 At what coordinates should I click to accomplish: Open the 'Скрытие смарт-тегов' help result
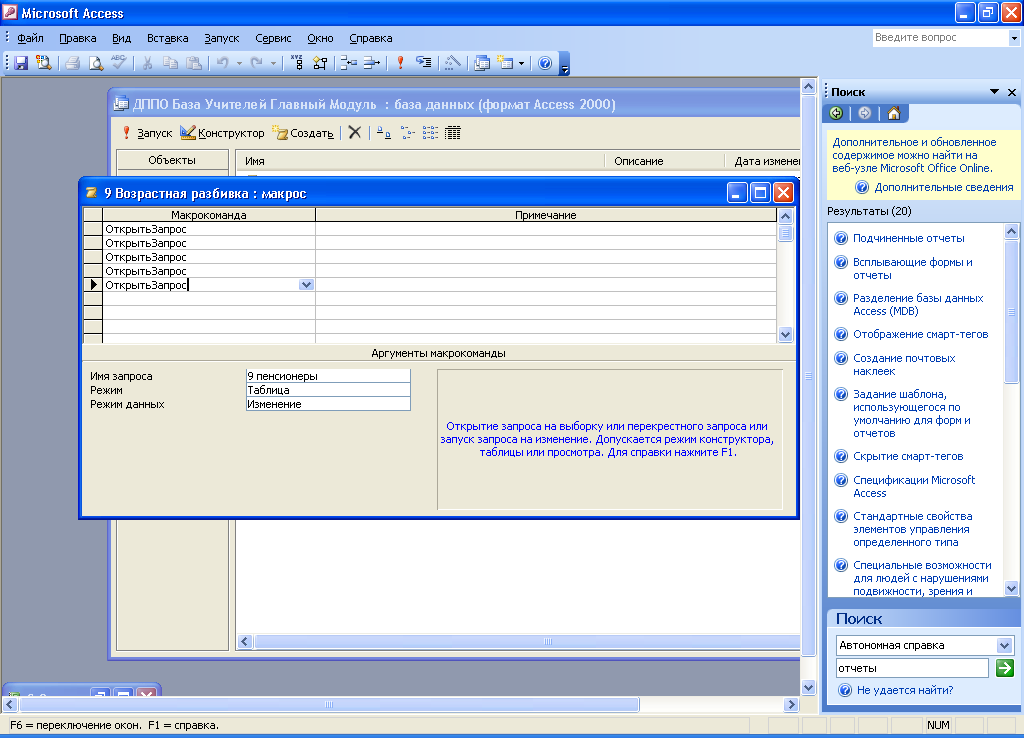click(x=908, y=457)
